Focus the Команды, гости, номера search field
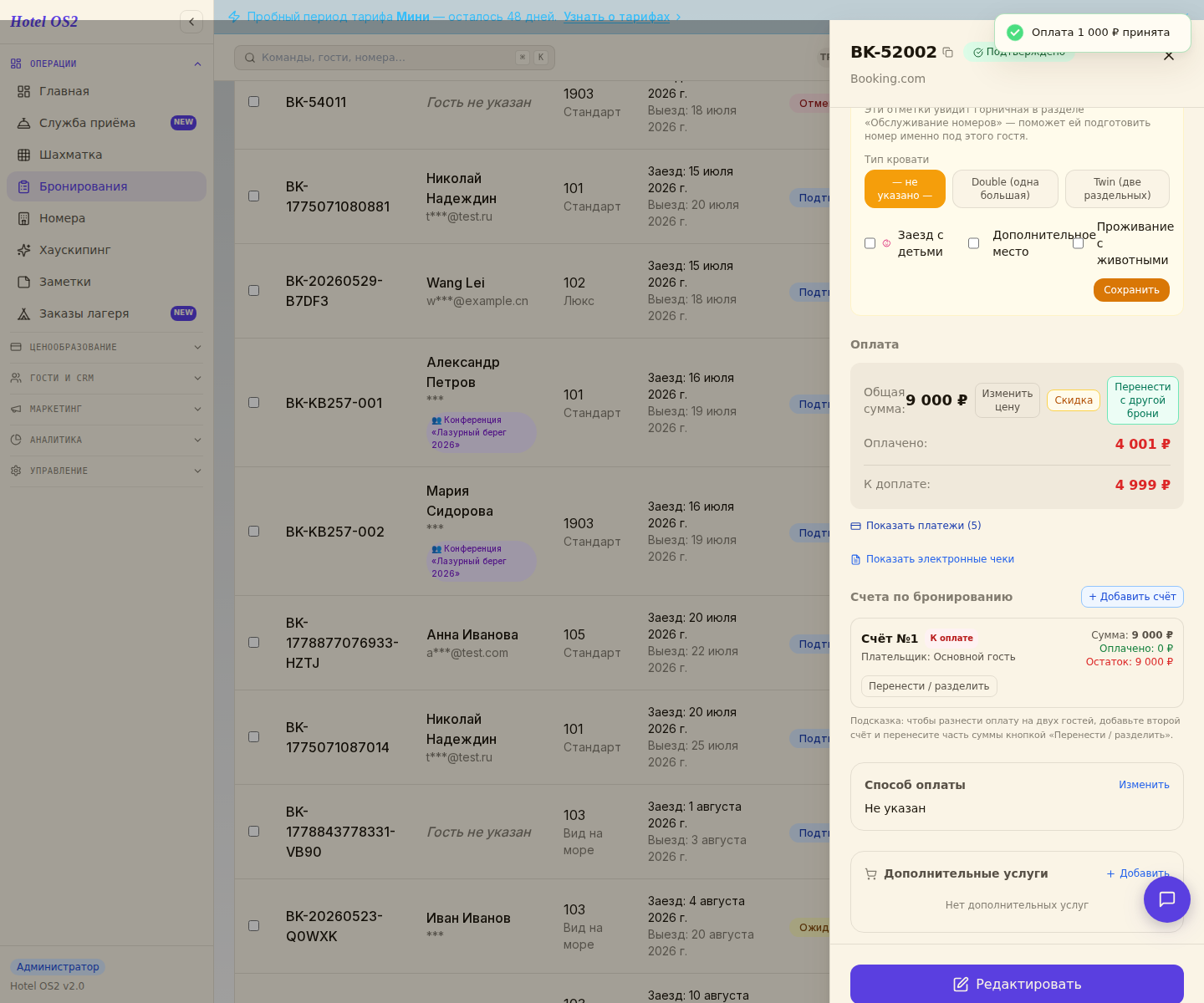 pos(395,58)
